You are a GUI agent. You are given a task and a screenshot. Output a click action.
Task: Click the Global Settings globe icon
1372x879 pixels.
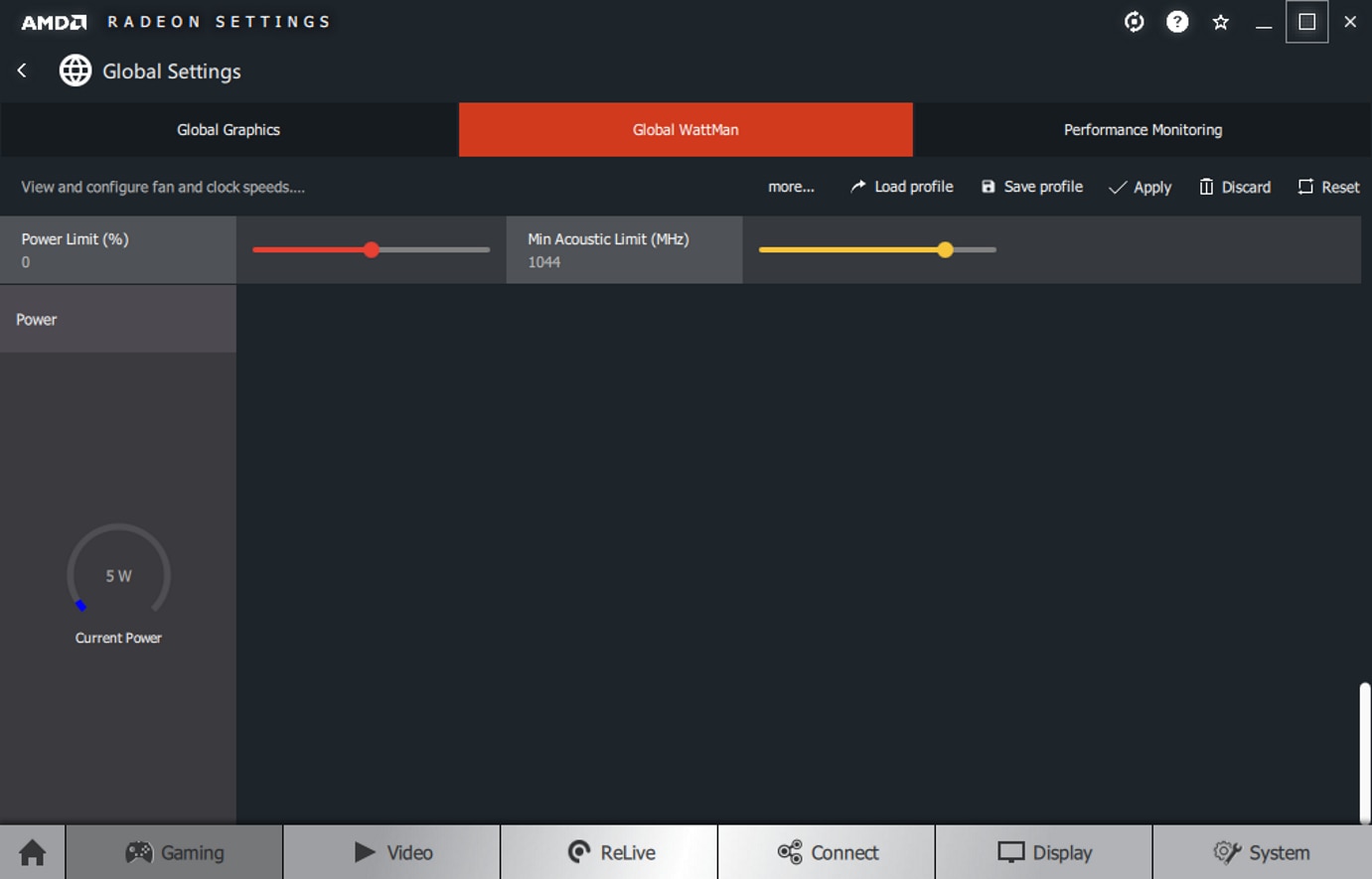76,71
